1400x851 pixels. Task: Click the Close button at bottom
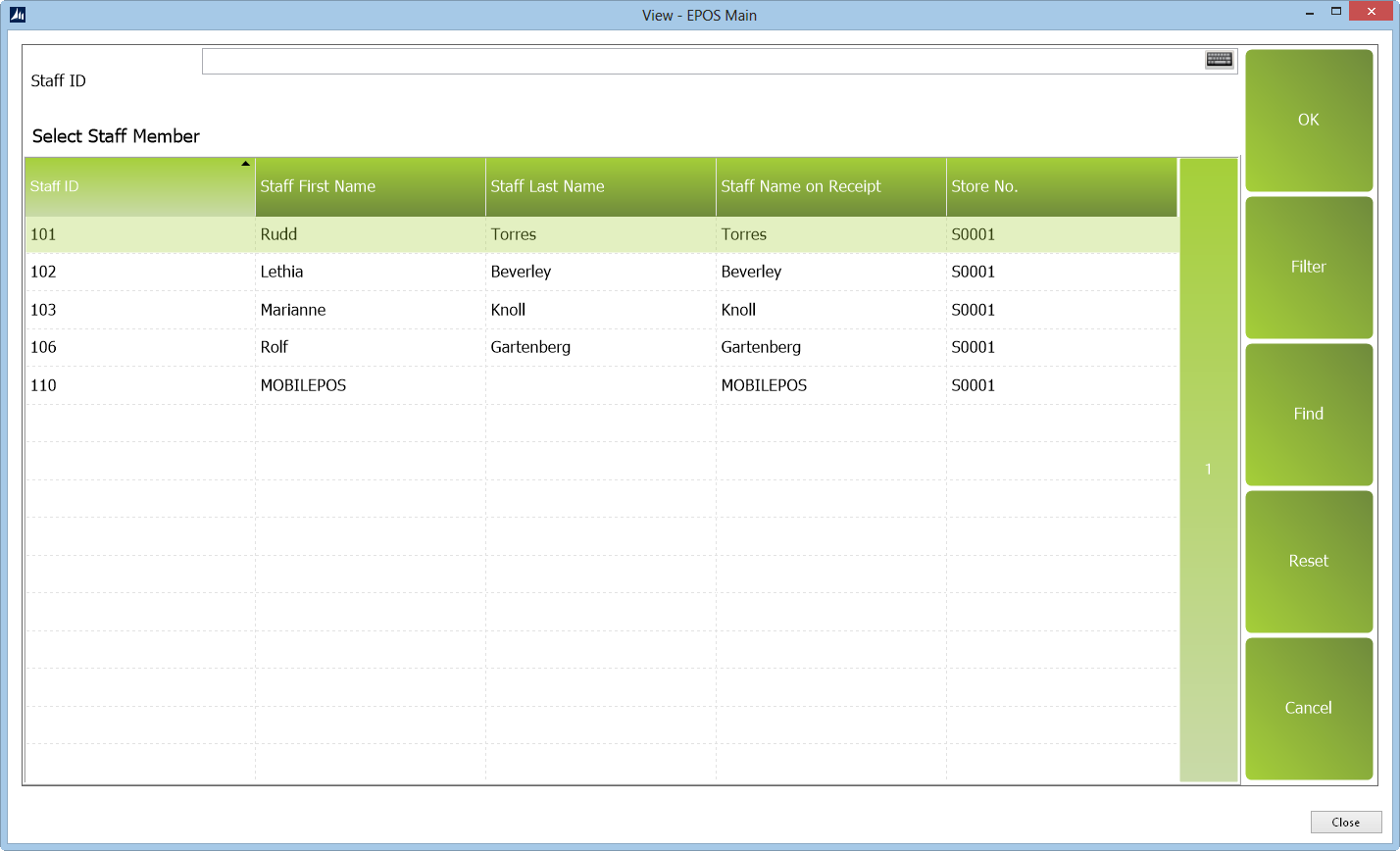click(x=1345, y=823)
